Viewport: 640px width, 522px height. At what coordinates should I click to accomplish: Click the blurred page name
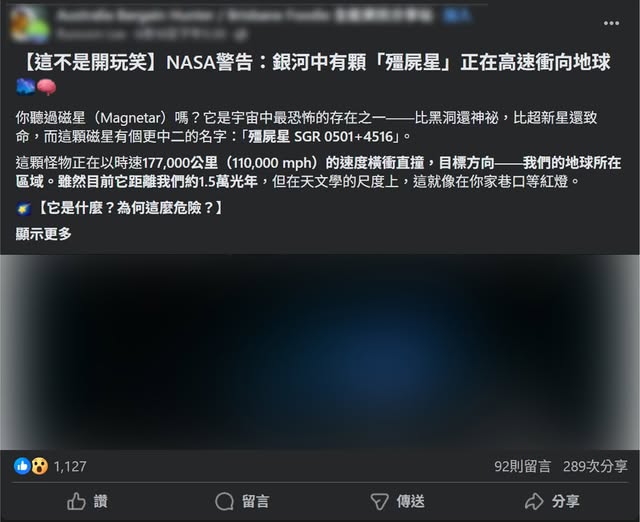pyautogui.click(x=244, y=16)
